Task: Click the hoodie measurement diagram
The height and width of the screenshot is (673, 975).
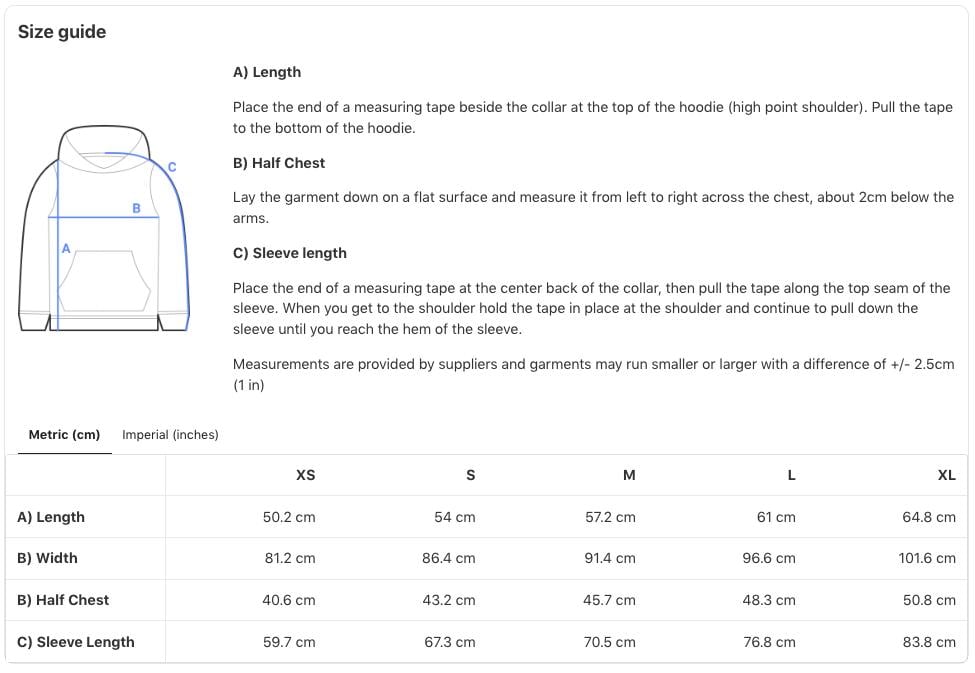Action: 104,228
